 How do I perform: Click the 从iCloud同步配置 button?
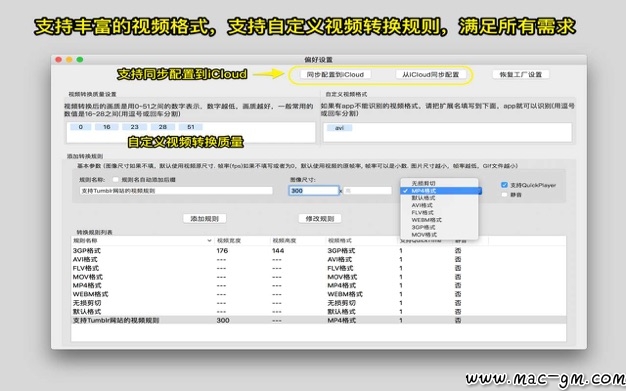[430, 74]
